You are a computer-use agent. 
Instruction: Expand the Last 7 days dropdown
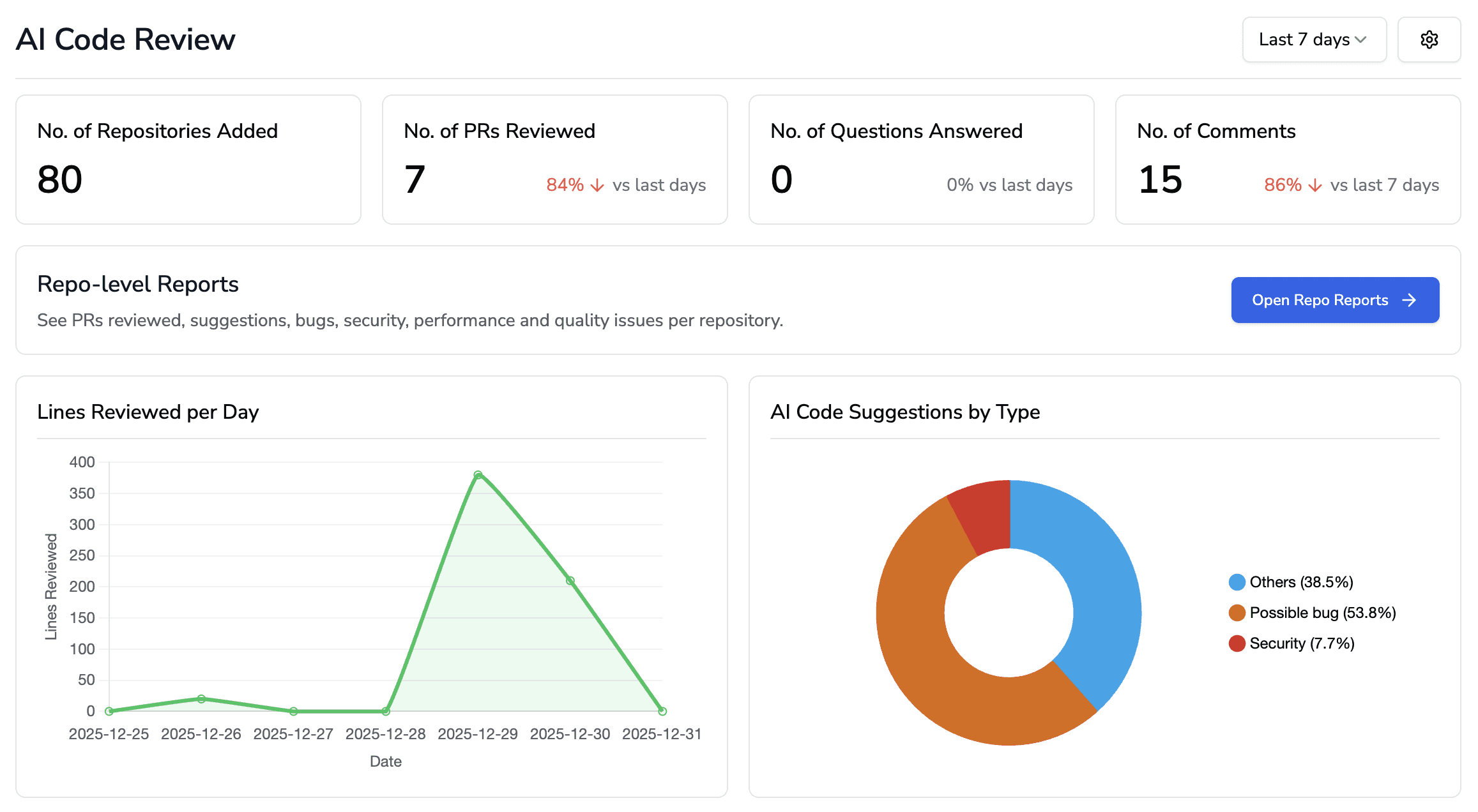click(x=1313, y=40)
